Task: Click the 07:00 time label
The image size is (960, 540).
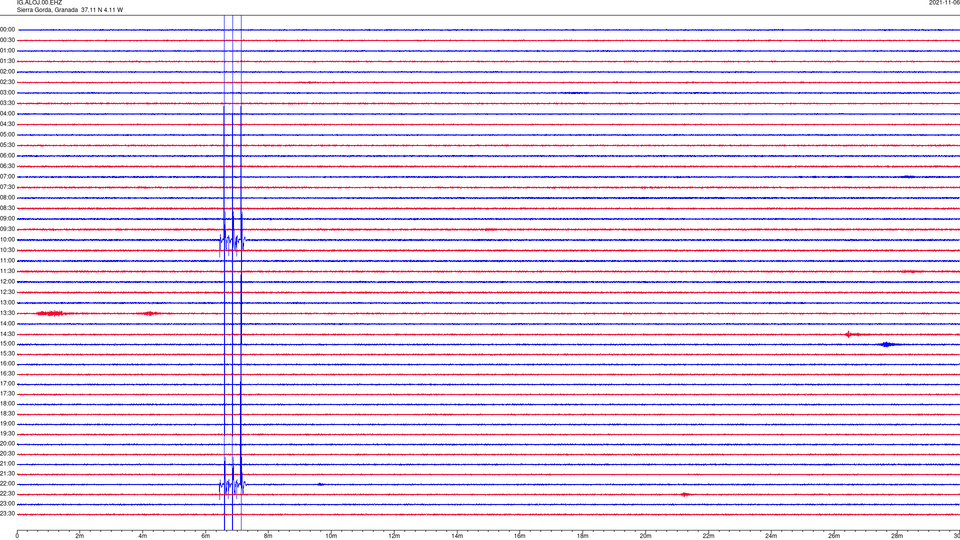Action: click(x=7, y=176)
